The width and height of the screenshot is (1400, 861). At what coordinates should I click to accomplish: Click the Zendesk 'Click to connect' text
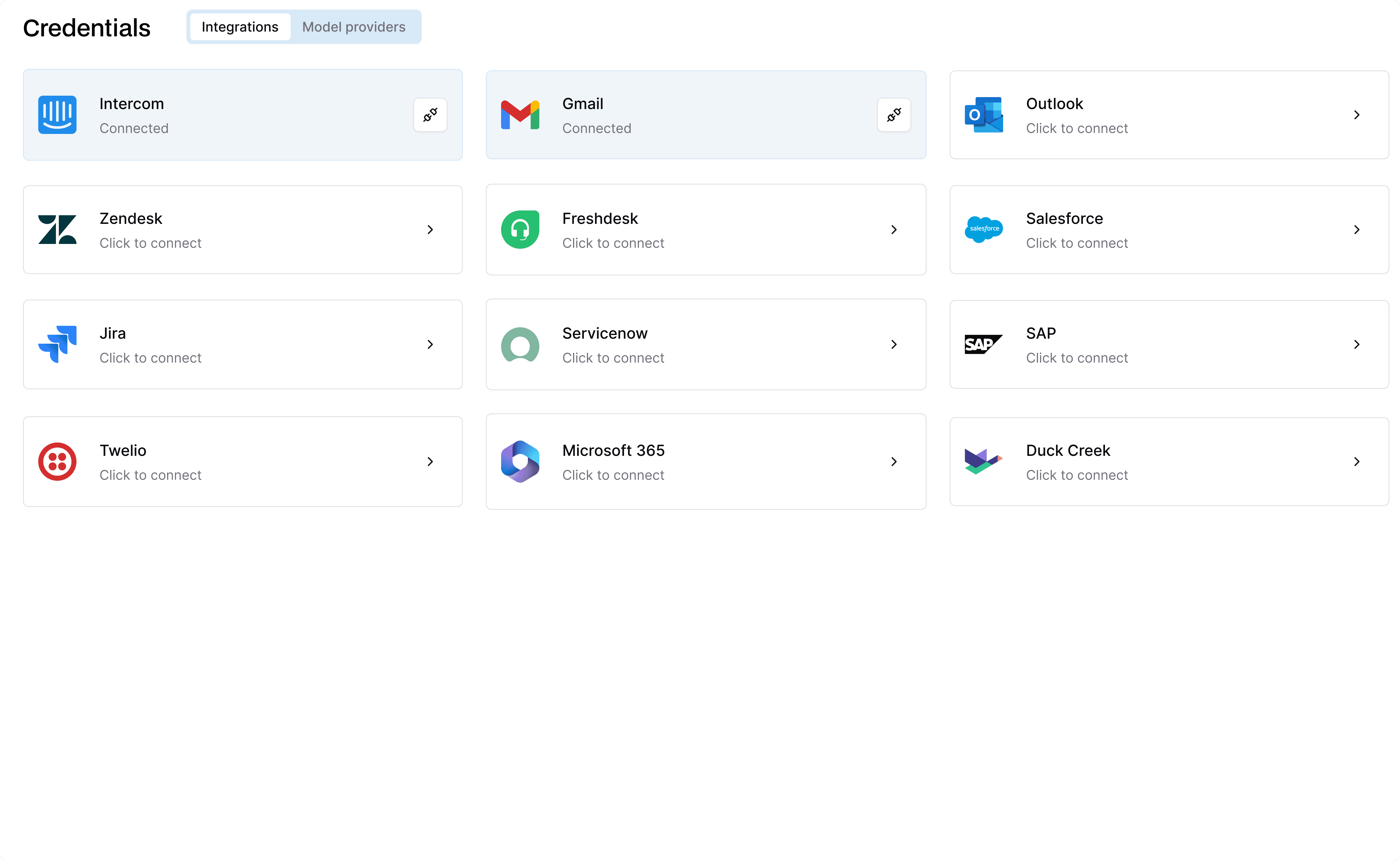coord(150,243)
